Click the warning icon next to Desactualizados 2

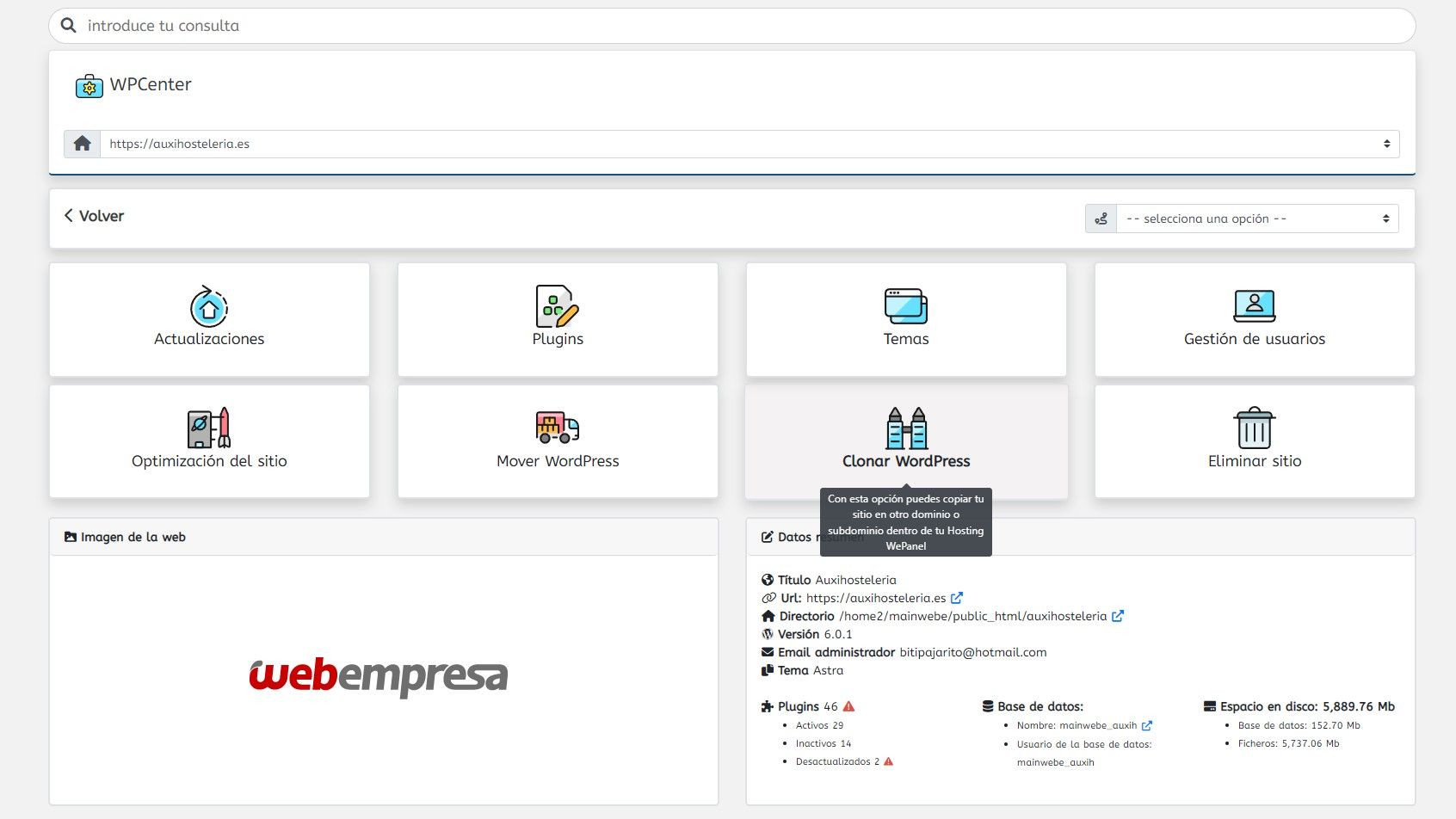click(x=889, y=761)
